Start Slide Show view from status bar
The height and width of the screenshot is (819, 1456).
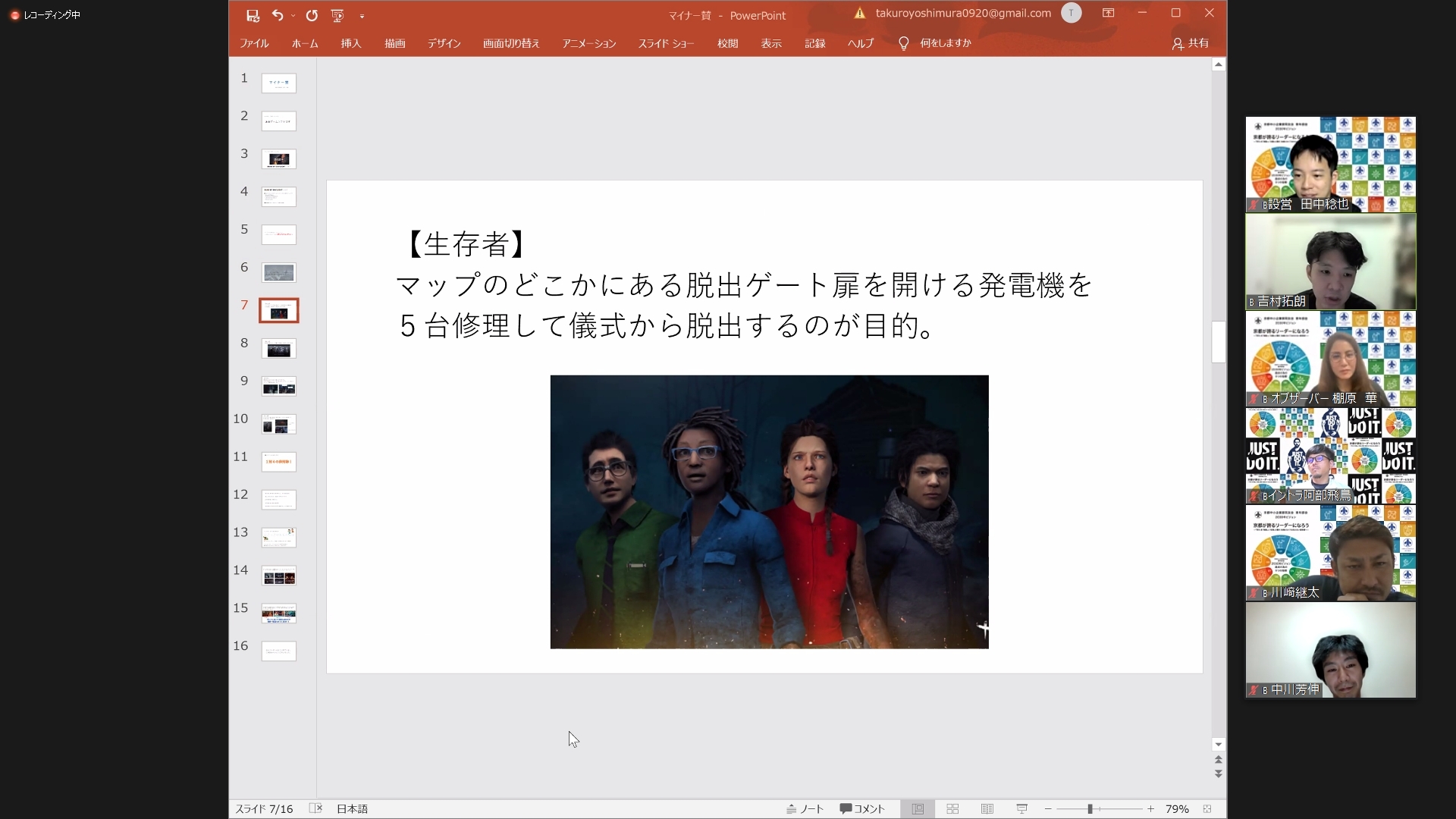[1022, 809]
